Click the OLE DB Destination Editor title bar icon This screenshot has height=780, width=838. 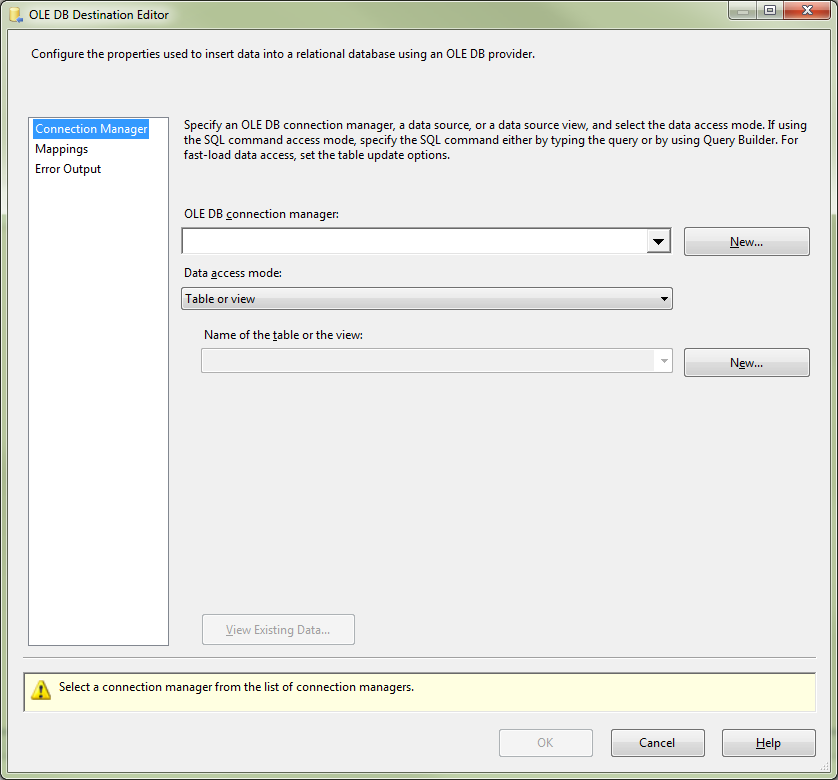point(14,13)
